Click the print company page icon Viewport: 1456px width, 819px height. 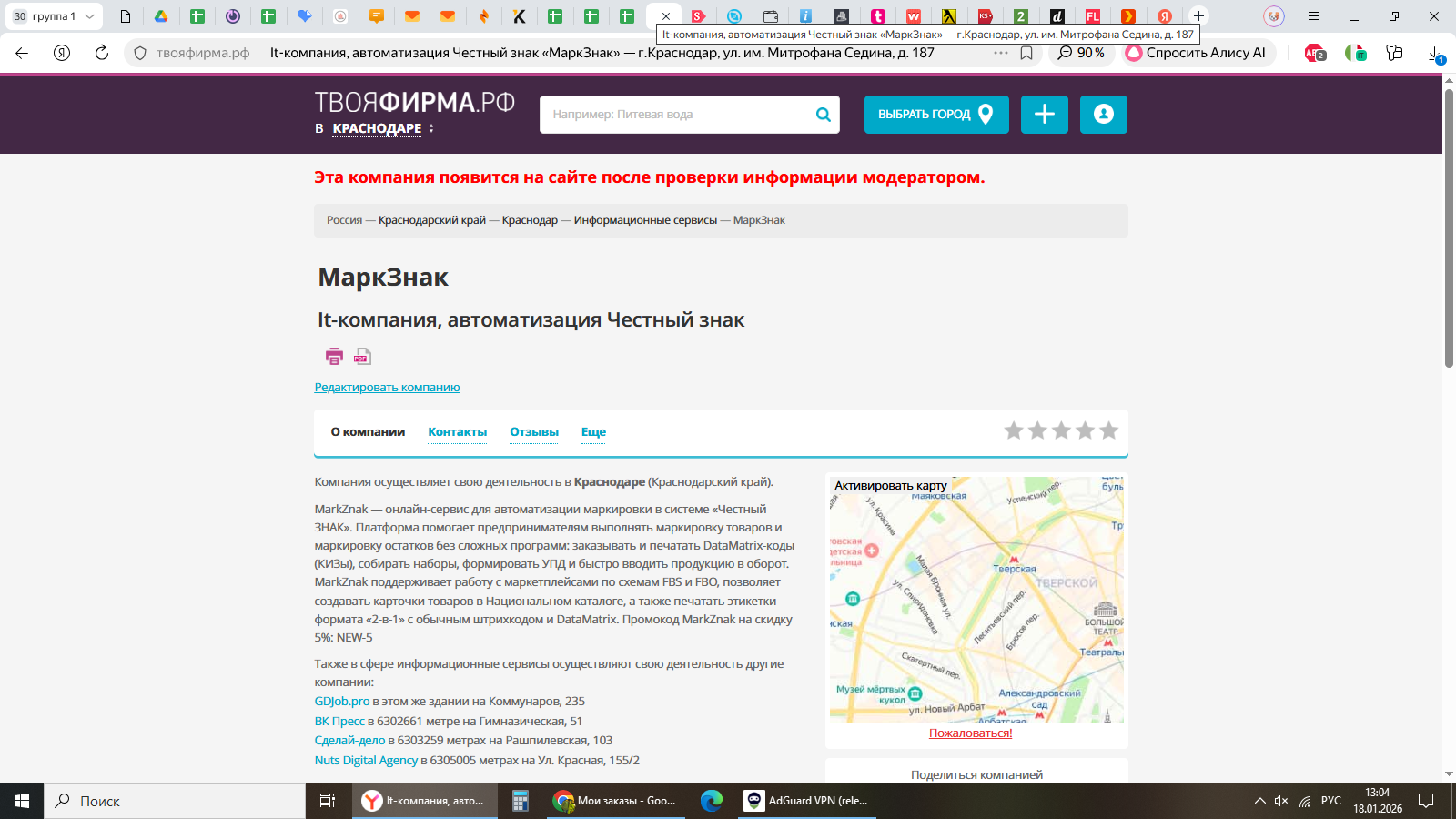334,357
